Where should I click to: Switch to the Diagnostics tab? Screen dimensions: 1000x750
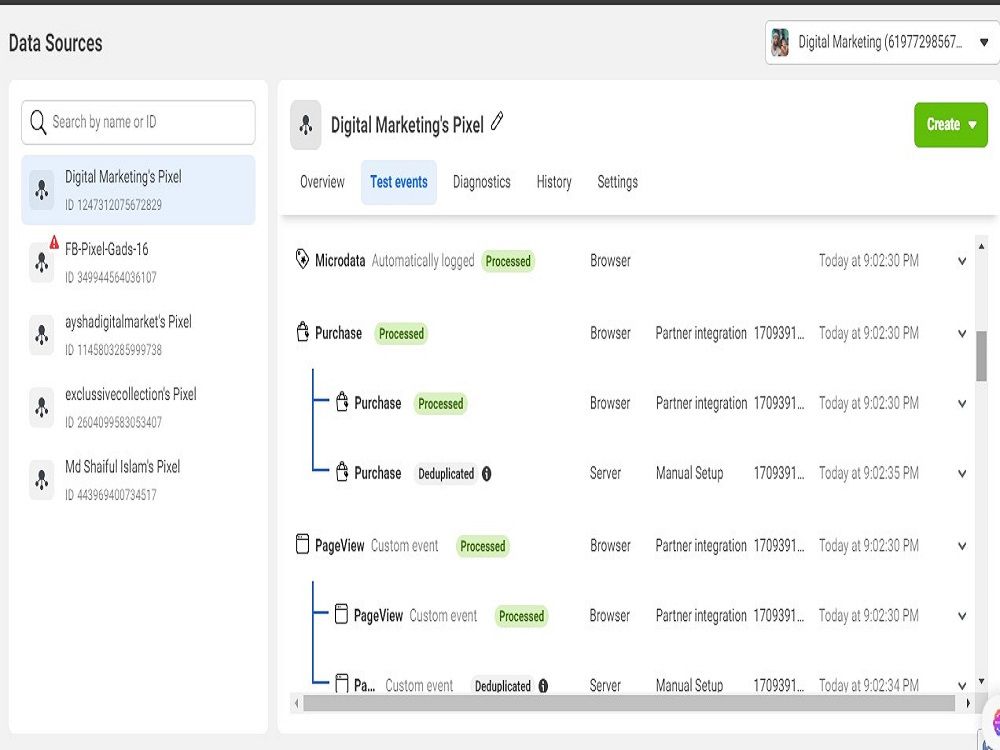click(x=482, y=182)
